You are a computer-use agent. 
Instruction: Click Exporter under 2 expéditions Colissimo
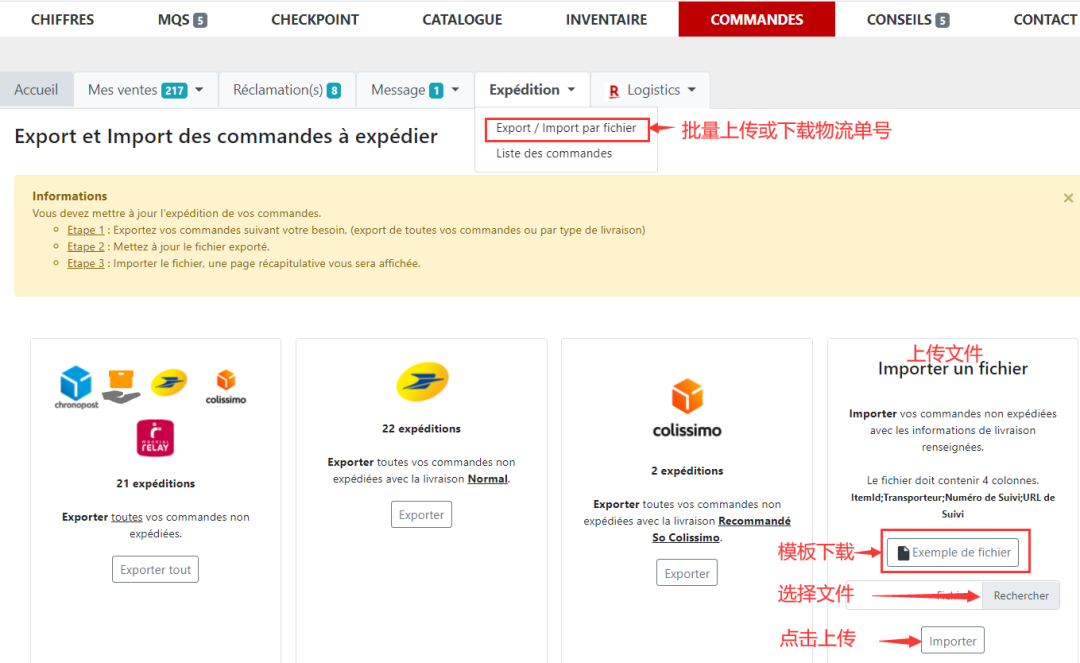pos(687,573)
